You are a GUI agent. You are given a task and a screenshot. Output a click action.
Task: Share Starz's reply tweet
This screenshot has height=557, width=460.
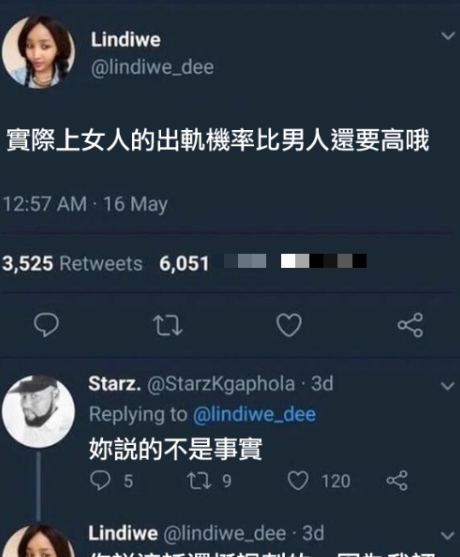[x=397, y=481]
